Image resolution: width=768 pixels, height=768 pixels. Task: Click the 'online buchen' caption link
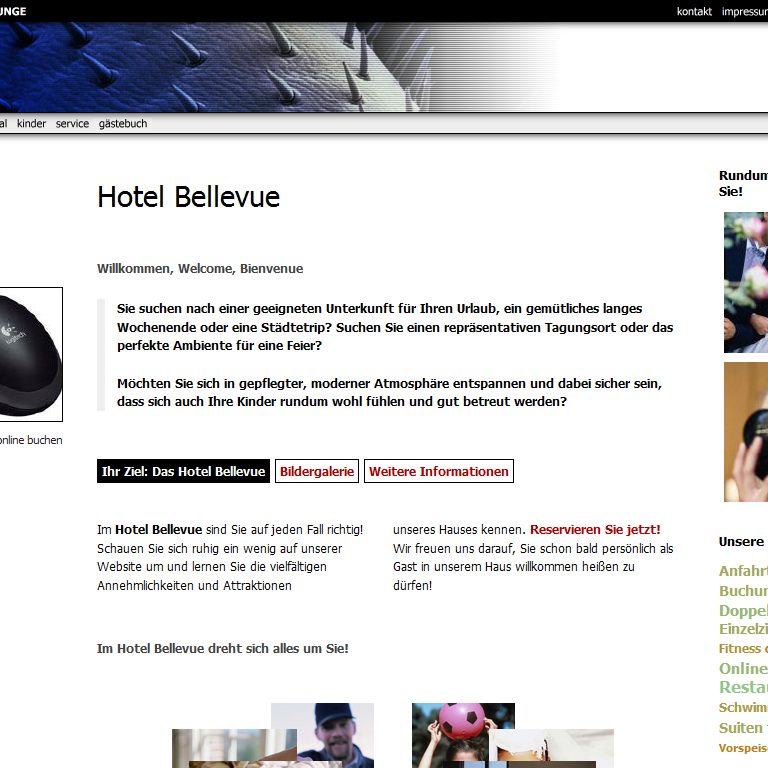[31, 440]
